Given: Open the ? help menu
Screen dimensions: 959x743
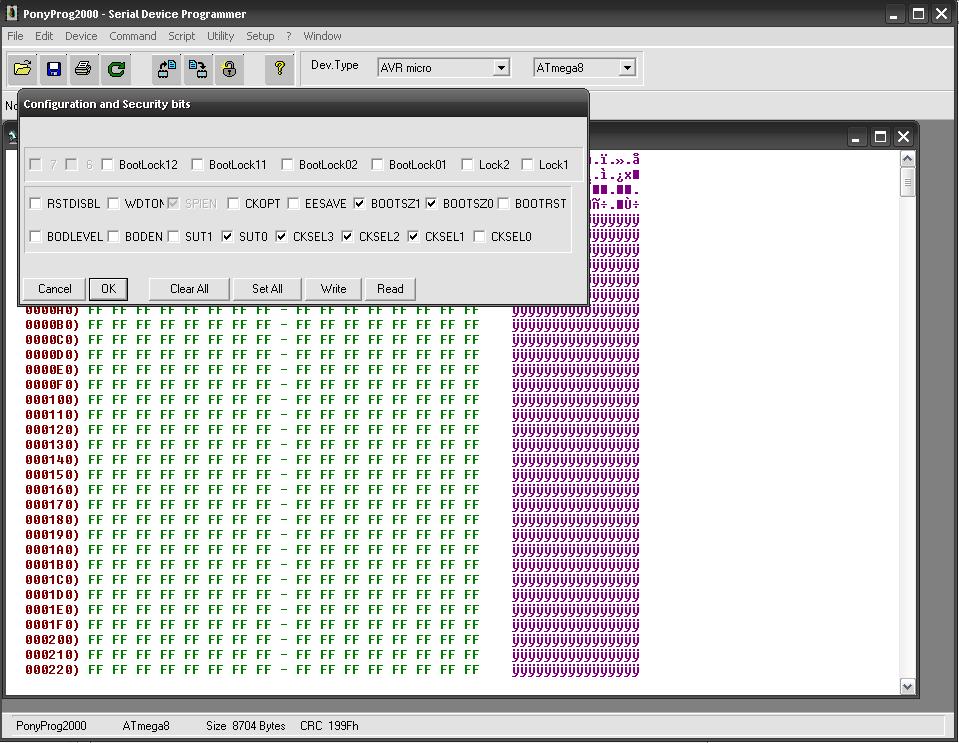Looking at the screenshot, I should pos(289,36).
